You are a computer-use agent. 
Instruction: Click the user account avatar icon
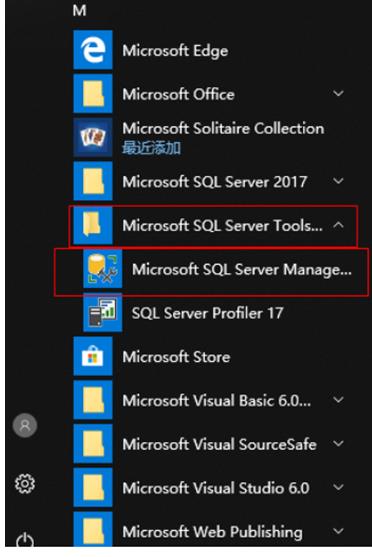[25, 426]
